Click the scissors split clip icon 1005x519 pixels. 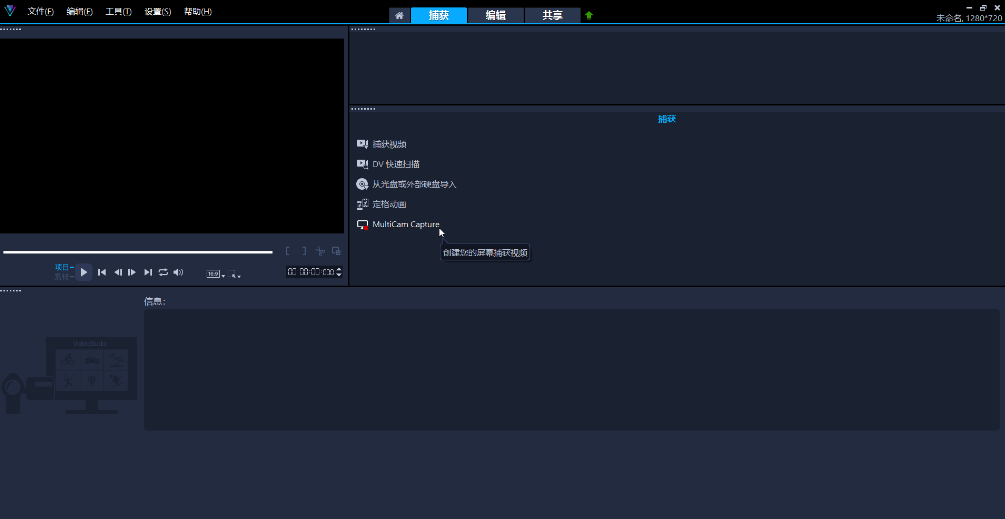click(320, 251)
